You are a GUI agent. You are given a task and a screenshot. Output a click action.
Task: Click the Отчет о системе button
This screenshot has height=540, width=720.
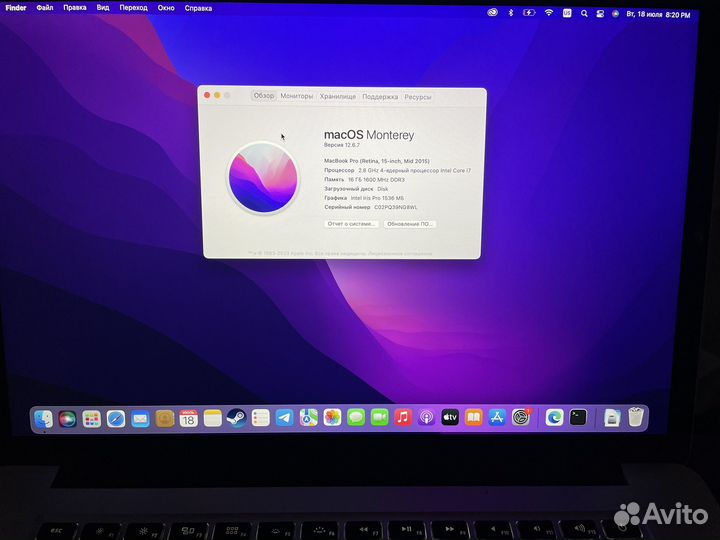pos(351,224)
